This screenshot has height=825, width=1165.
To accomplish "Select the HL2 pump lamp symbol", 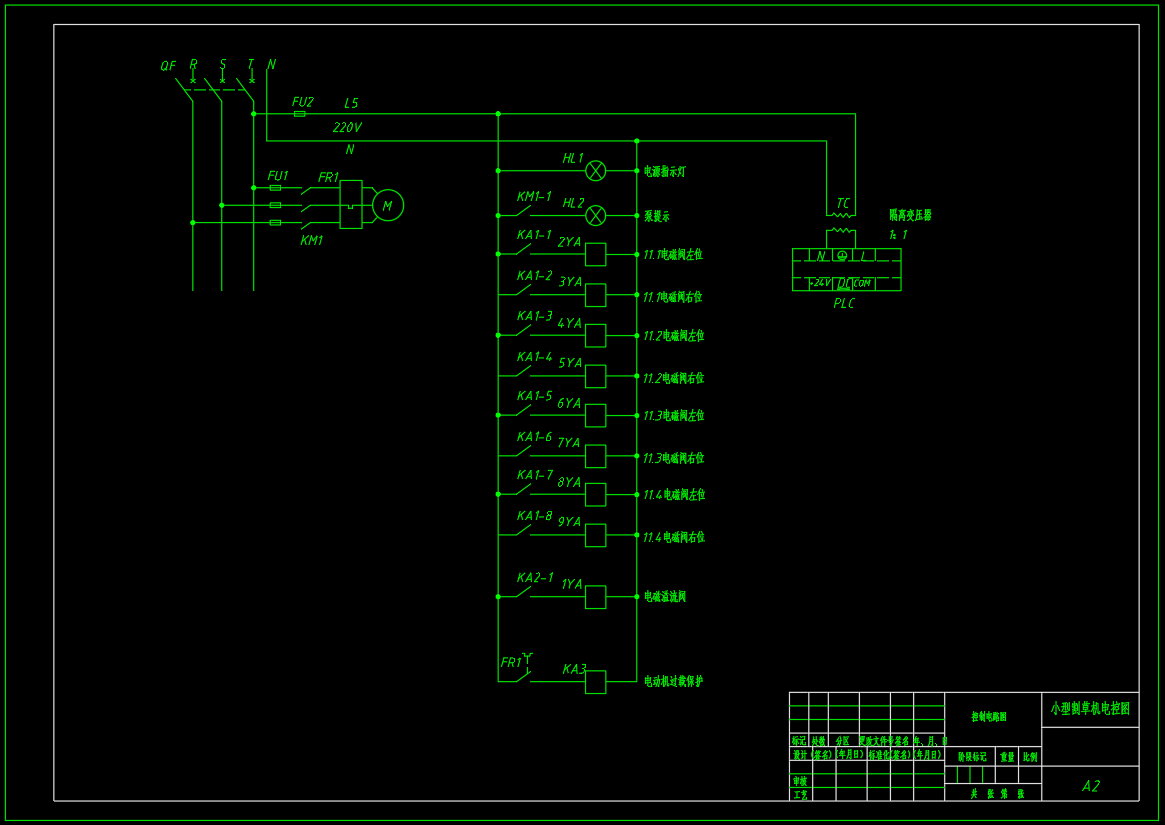I will tap(595, 216).
